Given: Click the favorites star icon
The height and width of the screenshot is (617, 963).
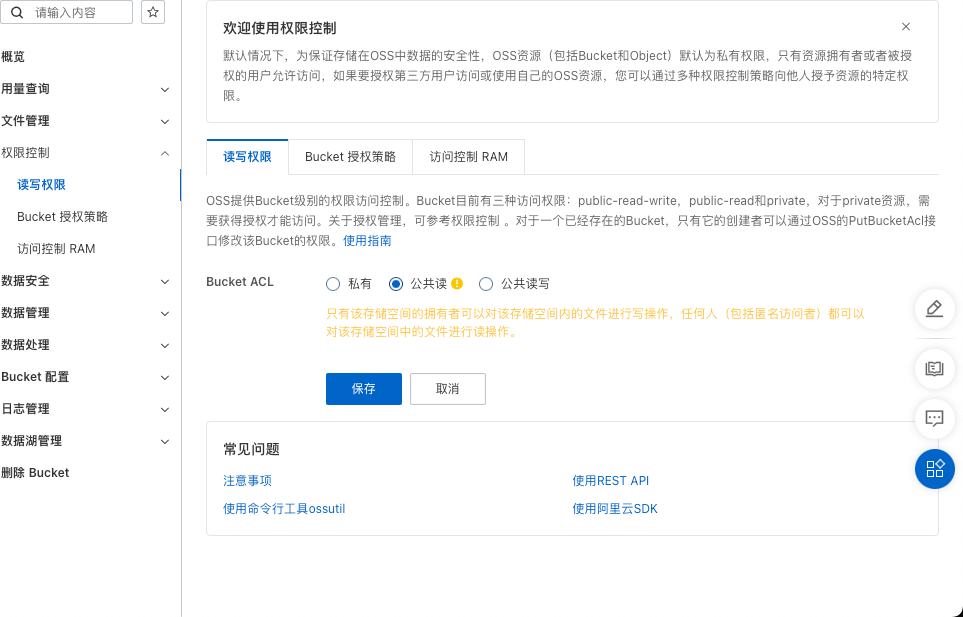Looking at the screenshot, I should 153,12.
